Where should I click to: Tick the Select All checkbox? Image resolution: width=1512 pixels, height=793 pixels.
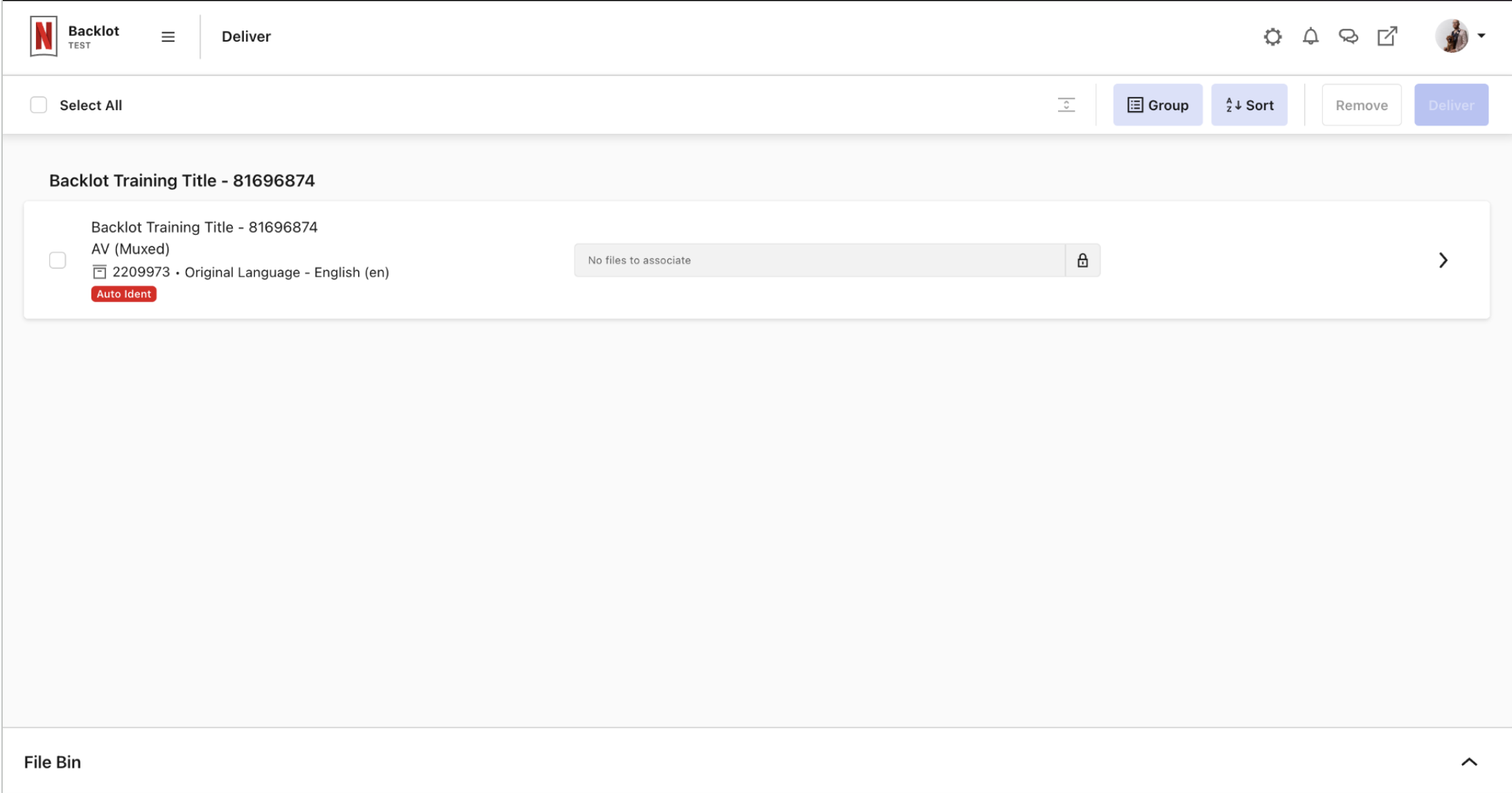[39, 105]
